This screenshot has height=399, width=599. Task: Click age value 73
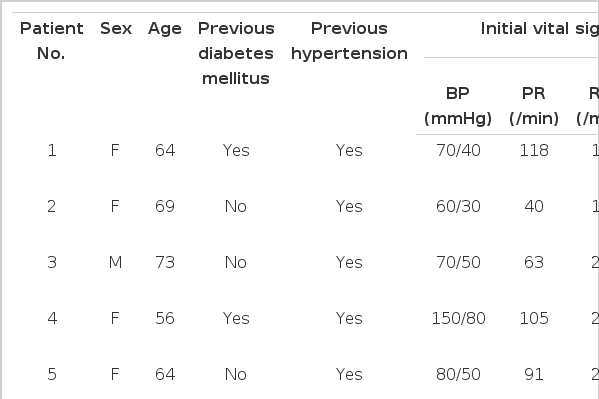pos(165,263)
